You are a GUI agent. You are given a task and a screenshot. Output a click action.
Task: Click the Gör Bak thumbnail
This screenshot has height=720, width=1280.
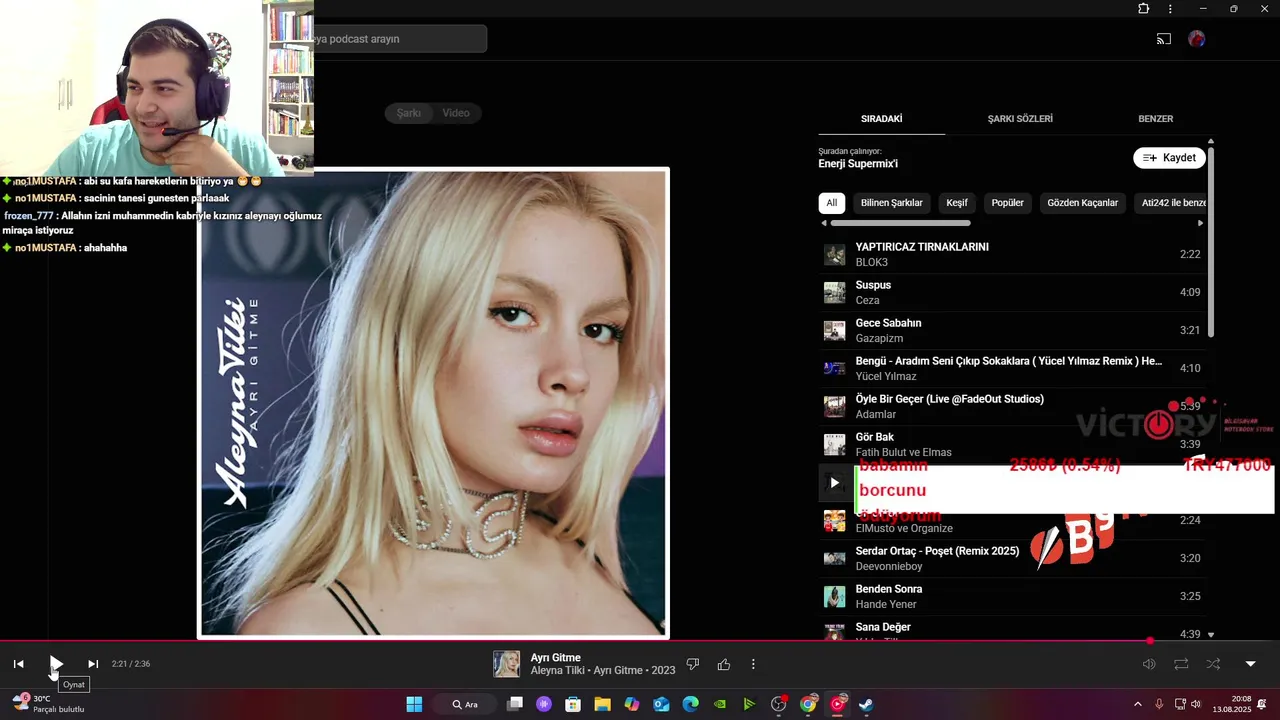[834, 444]
